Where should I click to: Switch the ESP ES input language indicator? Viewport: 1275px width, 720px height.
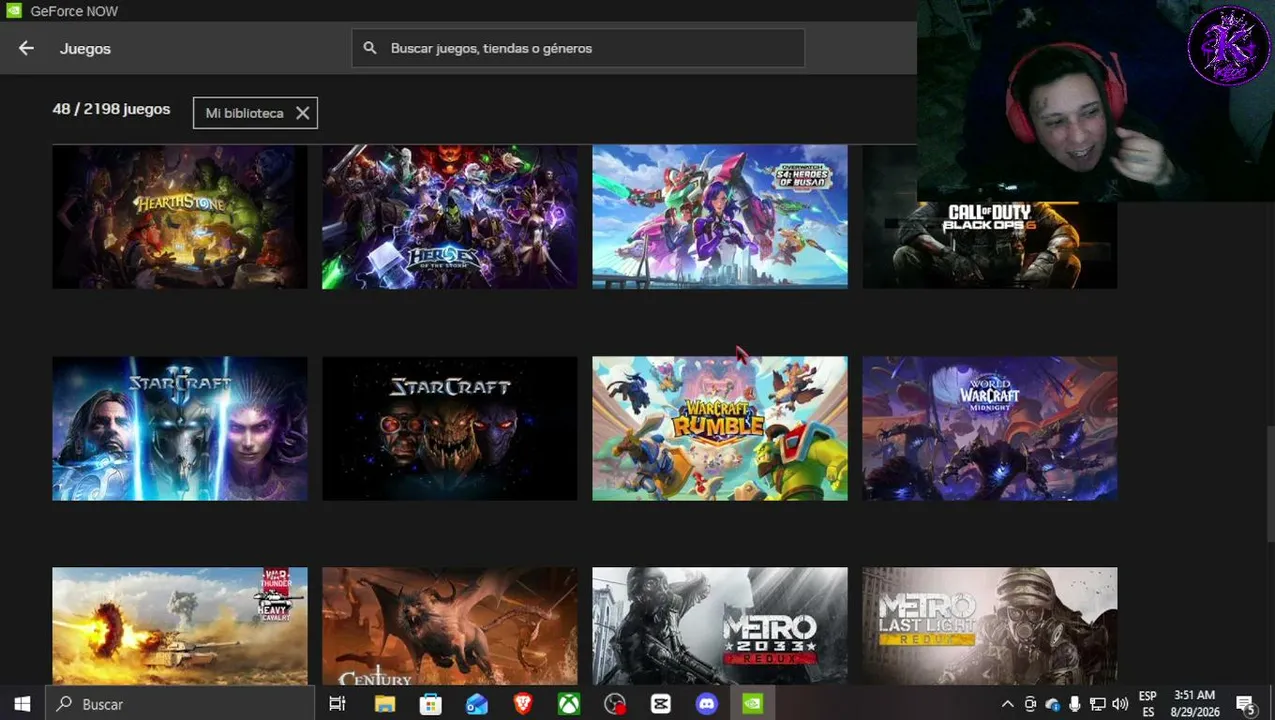pyautogui.click(x=1148, y=704)
